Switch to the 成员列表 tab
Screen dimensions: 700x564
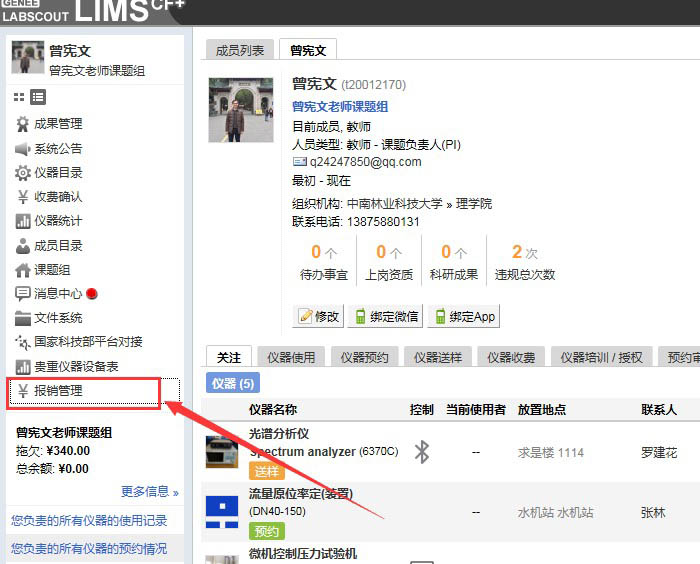click(240, 50)
